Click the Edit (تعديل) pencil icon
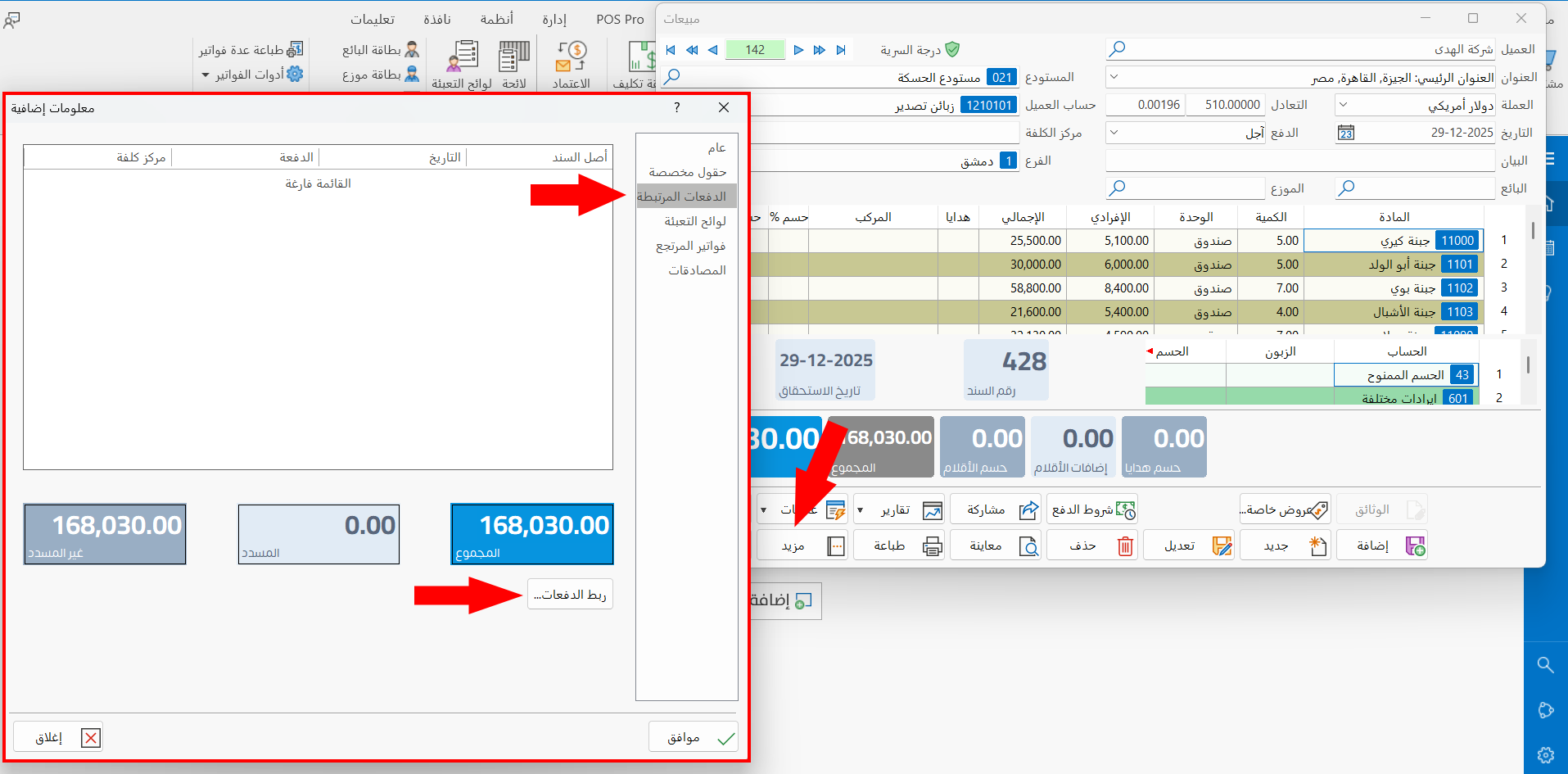Image resolution: width=1568 pixels, height=774 pixels. pyautogui.click(x=1222, y=545)
